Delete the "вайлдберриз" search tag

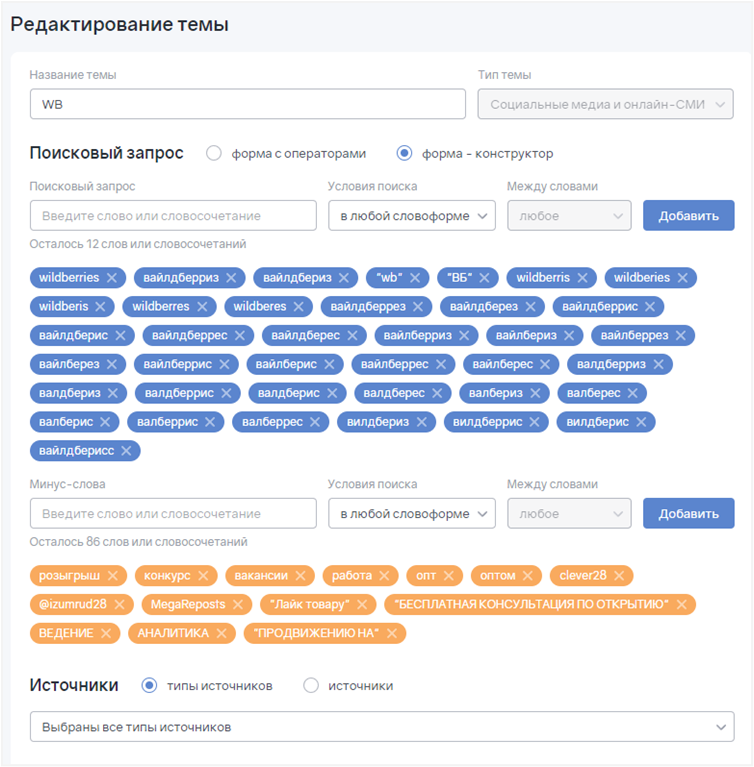tap(231, 278)
